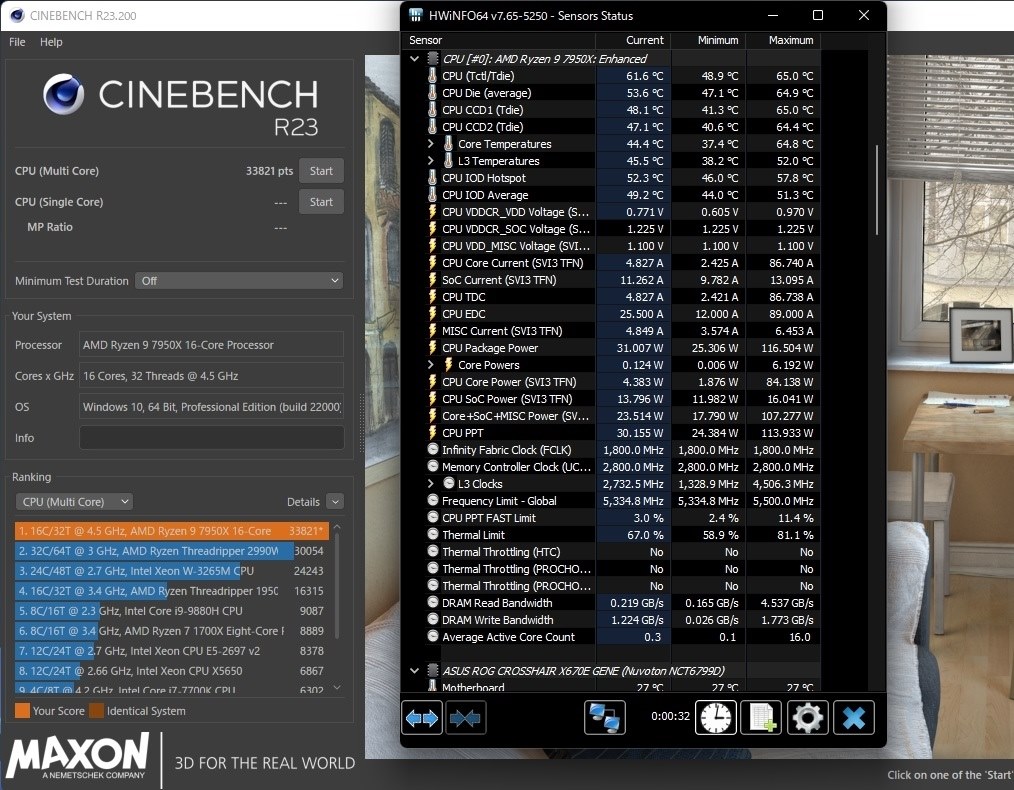Open the Details dropdown arrow in Ranking
This screenshot has width=1014, height=790.
pos(335,502)
